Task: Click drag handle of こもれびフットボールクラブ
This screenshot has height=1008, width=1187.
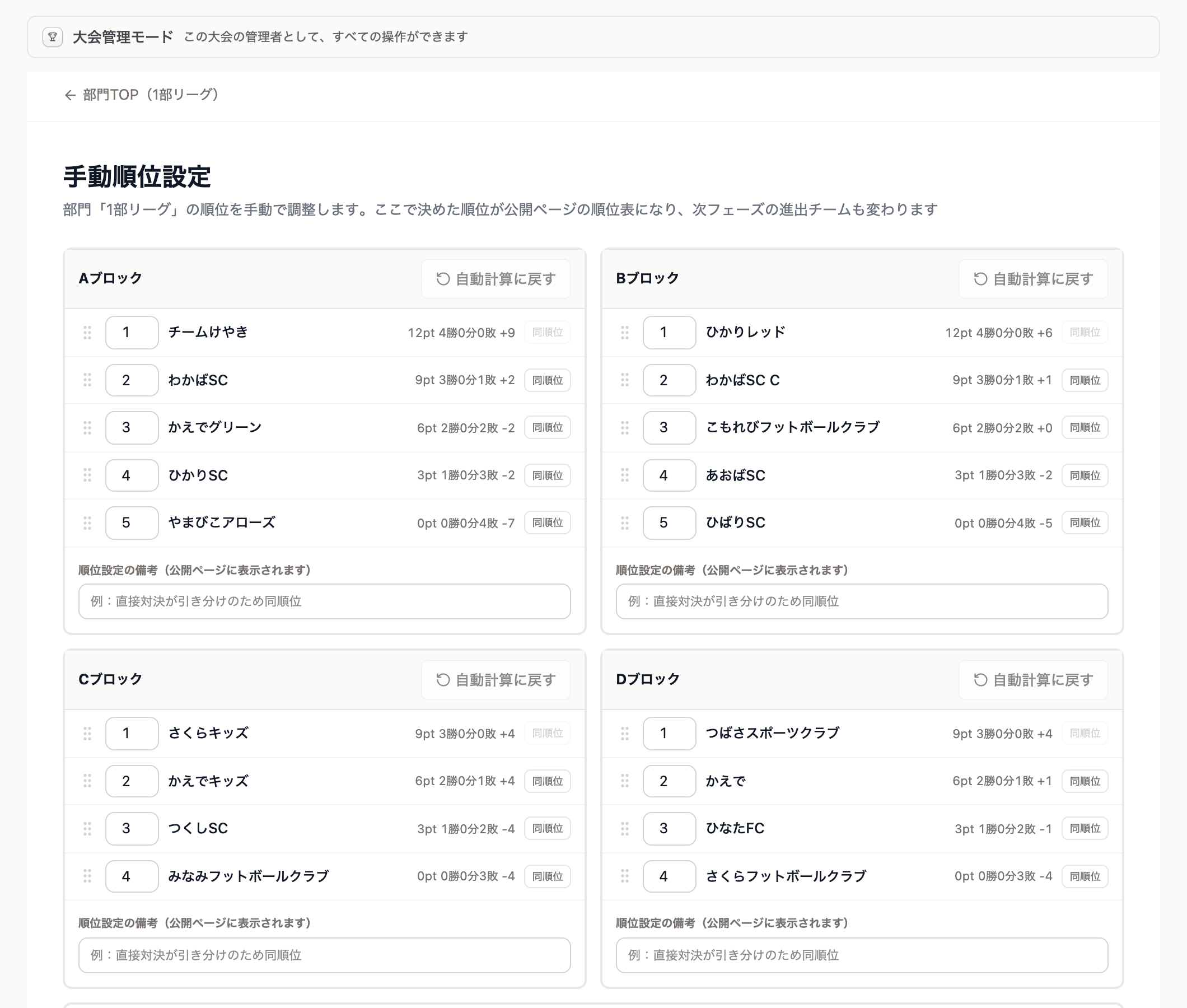Action: [x=625, y=427]
